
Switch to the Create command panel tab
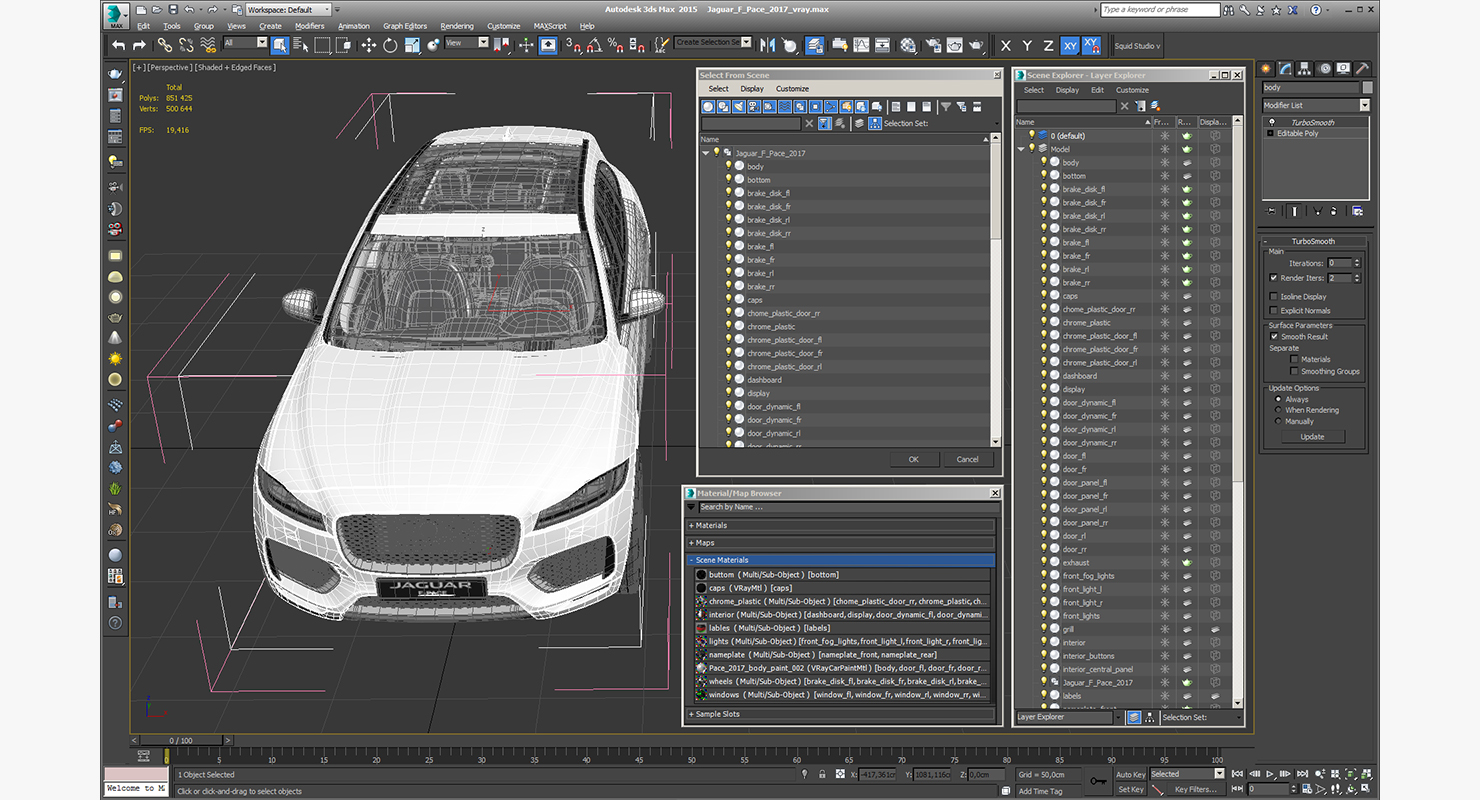[1265, 69]
